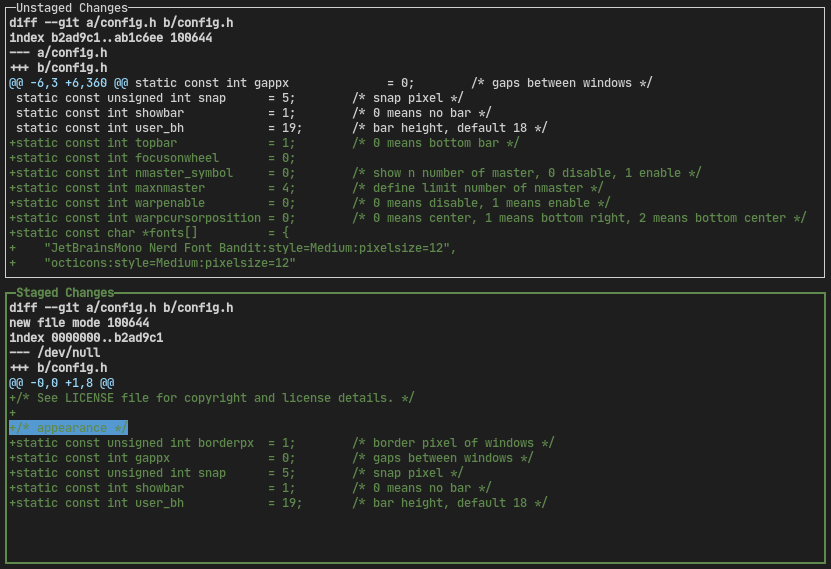
Task: Click the '--- /dev/null' line
Action: coord(55,353)
